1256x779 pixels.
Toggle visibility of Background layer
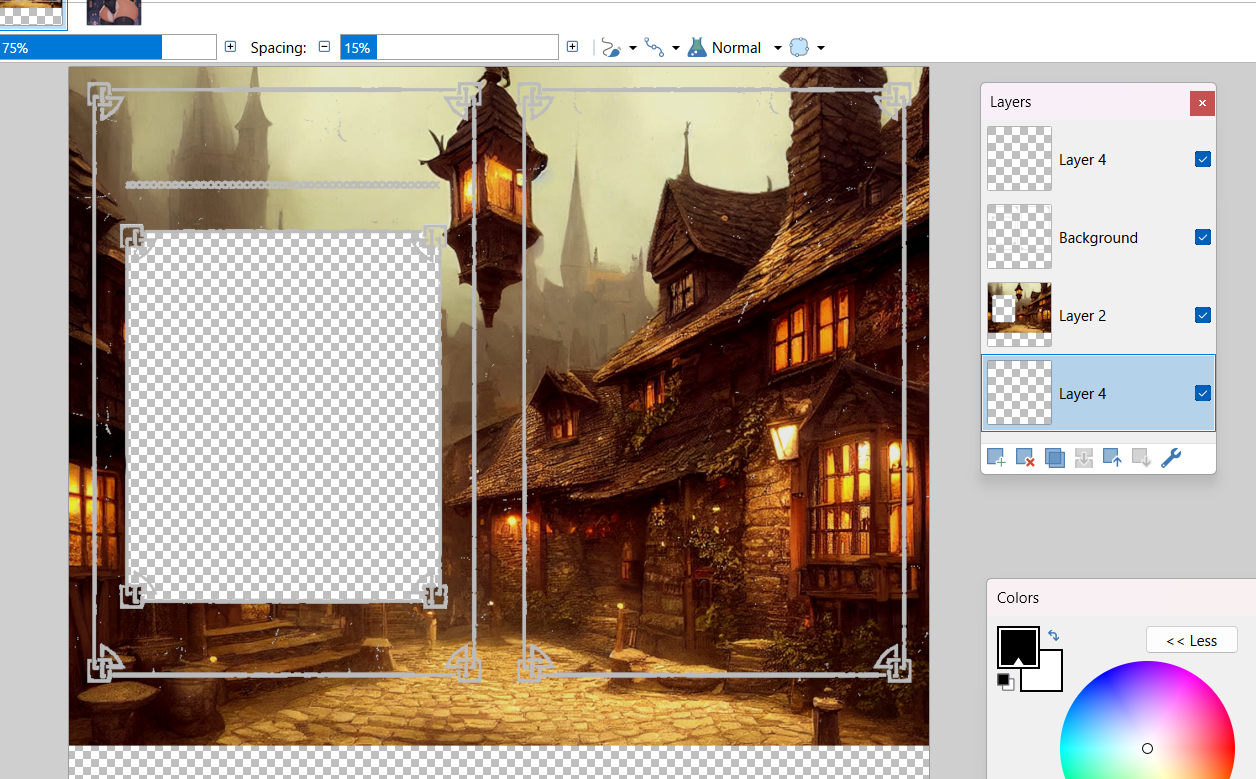click(1203, 237)
